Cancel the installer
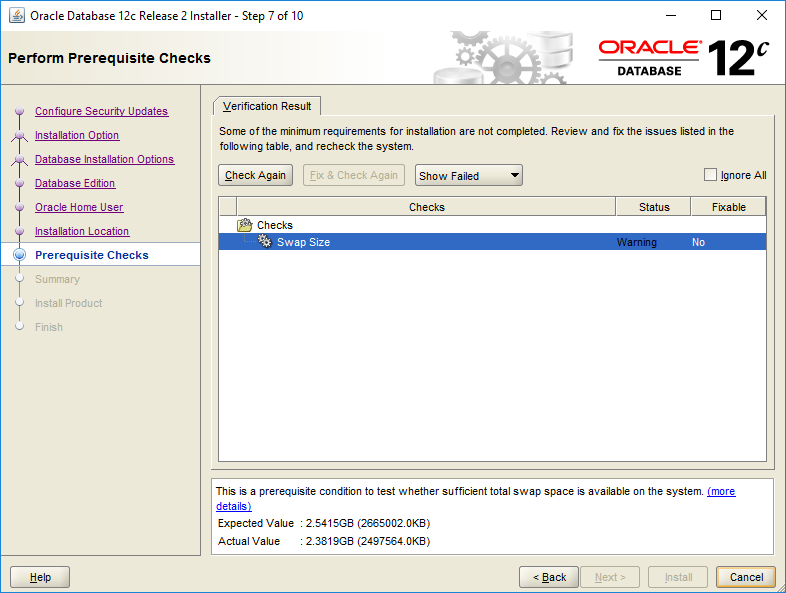This screenshot has width=786, height=593. pyautogui.click(x=746, y=577)
